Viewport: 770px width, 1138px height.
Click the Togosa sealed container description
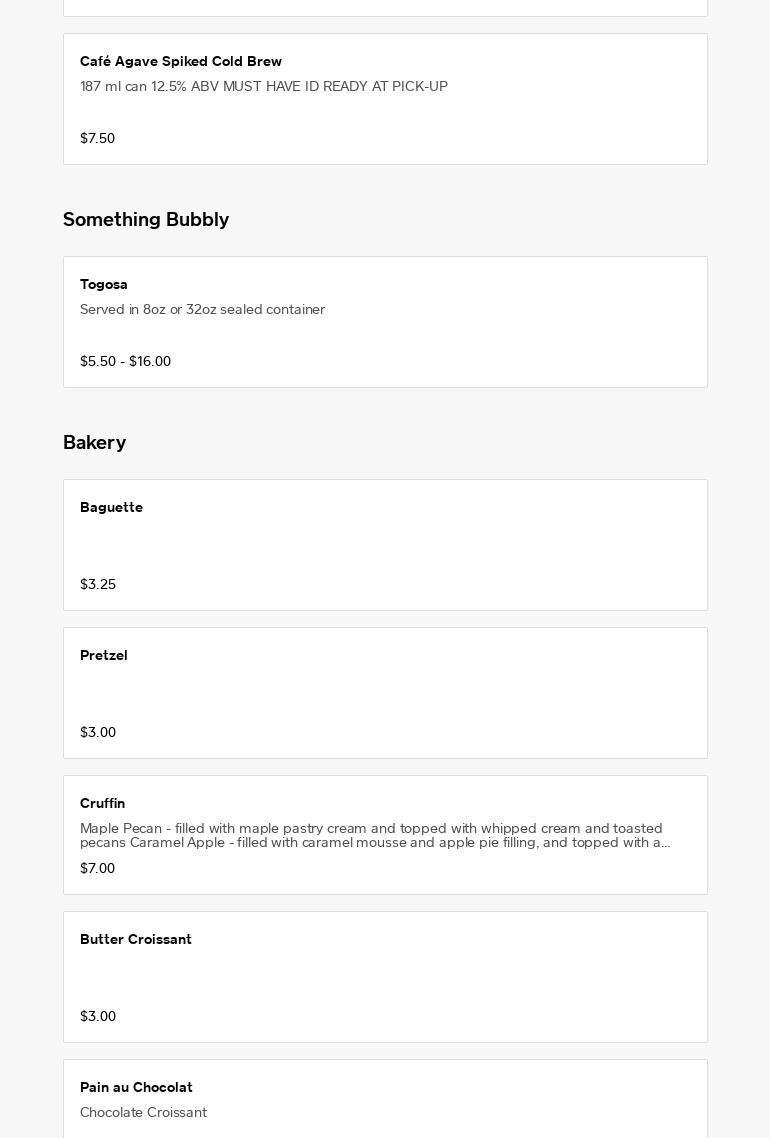click(x=202, y=310)
